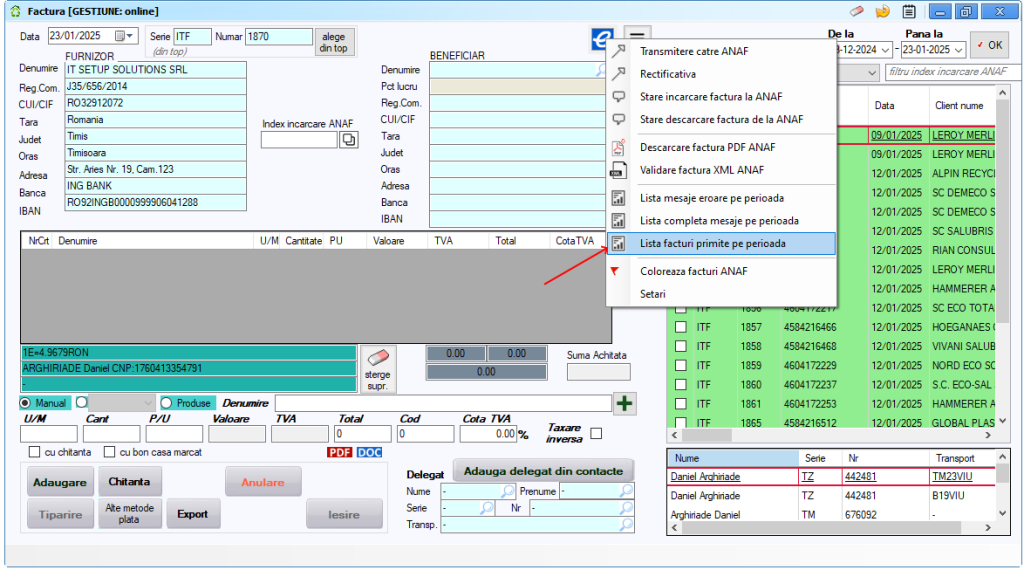Click the Alte metode plata button
The height and width of the screenshot is (570, 1024).
[129, 513]
